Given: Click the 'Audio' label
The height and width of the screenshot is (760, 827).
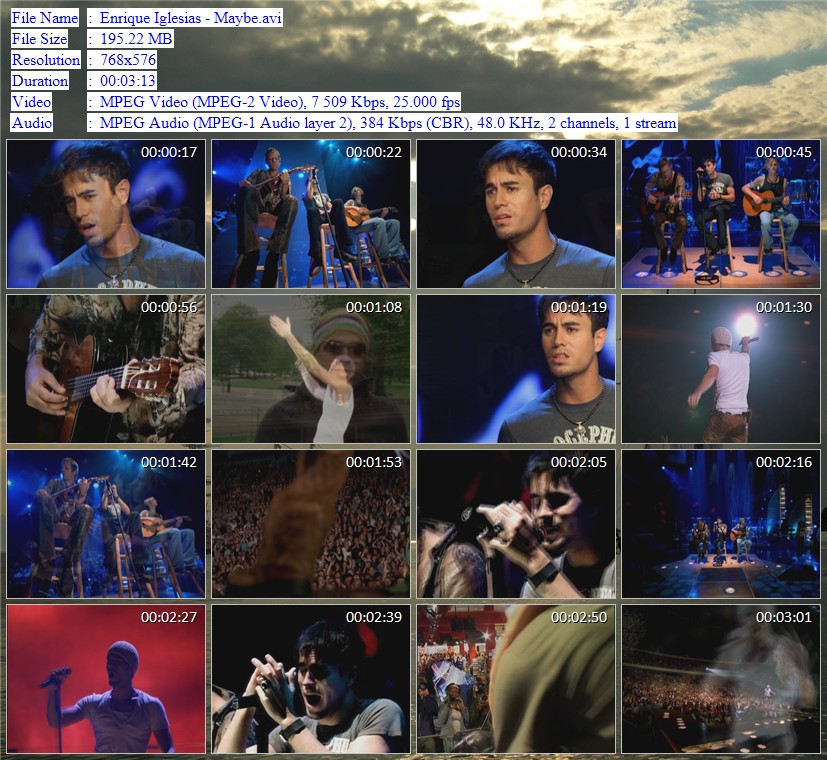Looking at the screenshot, I should (x=32, y=123).
